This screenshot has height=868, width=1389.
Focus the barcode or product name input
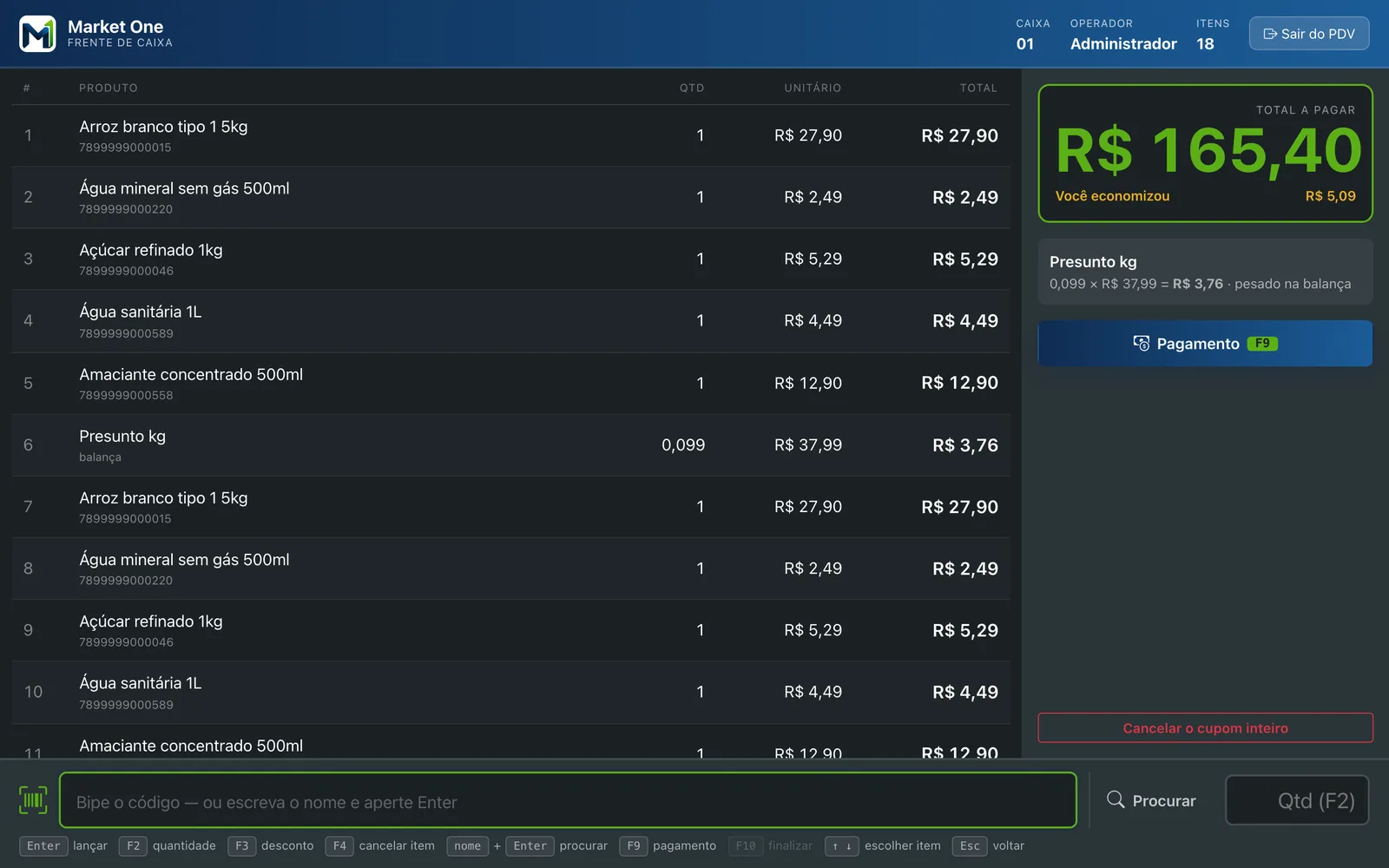(568, 800)
